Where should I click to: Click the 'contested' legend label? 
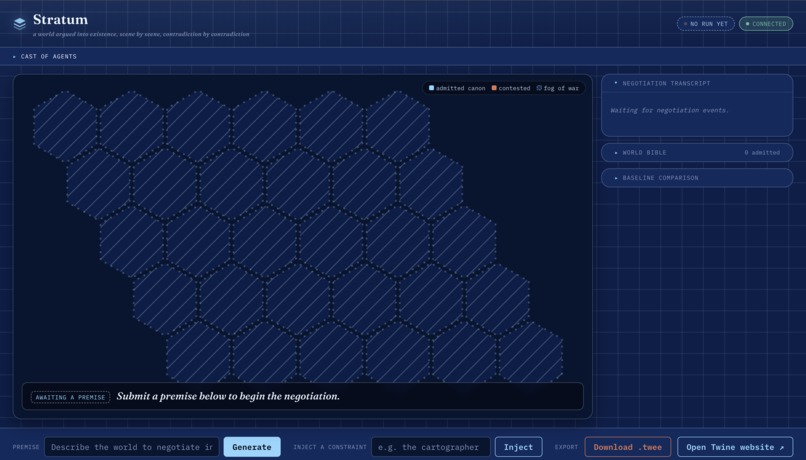(514, 88)
